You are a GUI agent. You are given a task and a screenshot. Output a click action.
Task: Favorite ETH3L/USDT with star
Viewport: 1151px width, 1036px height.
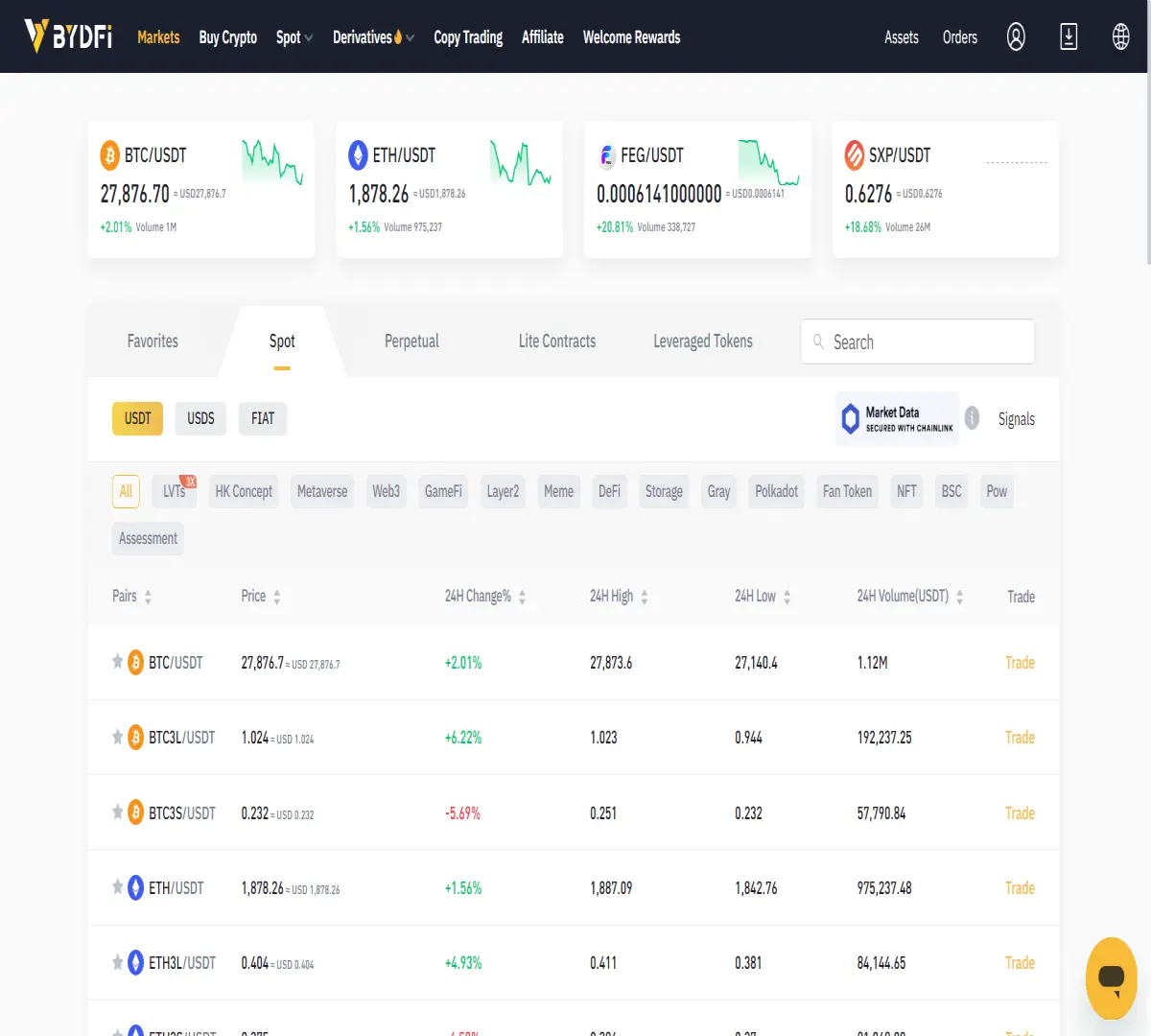117,961
